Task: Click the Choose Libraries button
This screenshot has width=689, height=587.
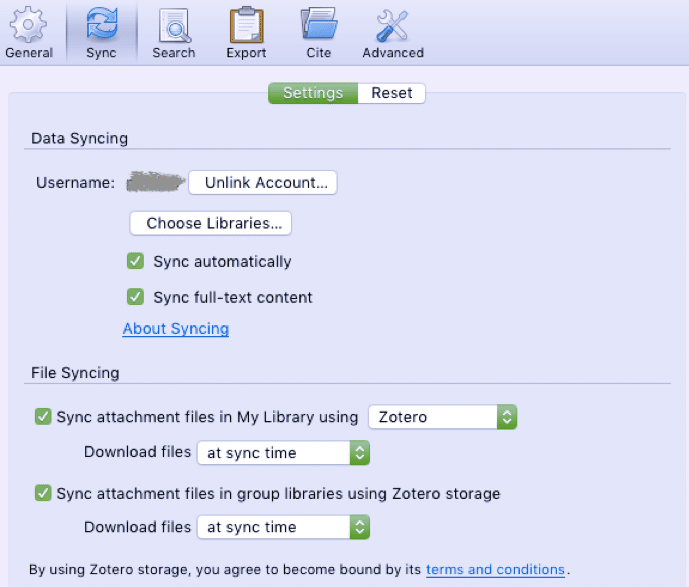Action: pos(211,223)
